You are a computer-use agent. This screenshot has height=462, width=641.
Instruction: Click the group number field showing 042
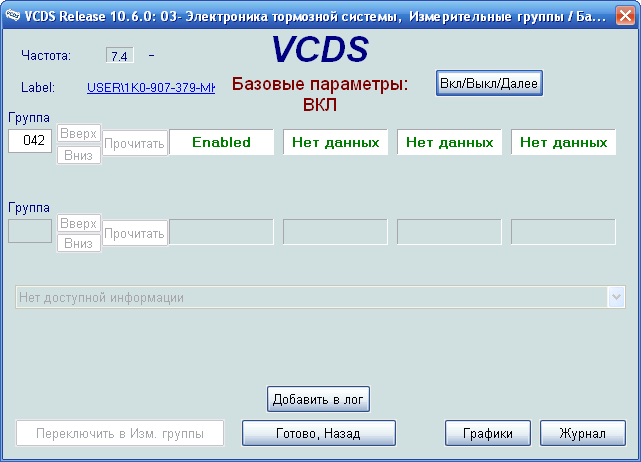(30, 141)
